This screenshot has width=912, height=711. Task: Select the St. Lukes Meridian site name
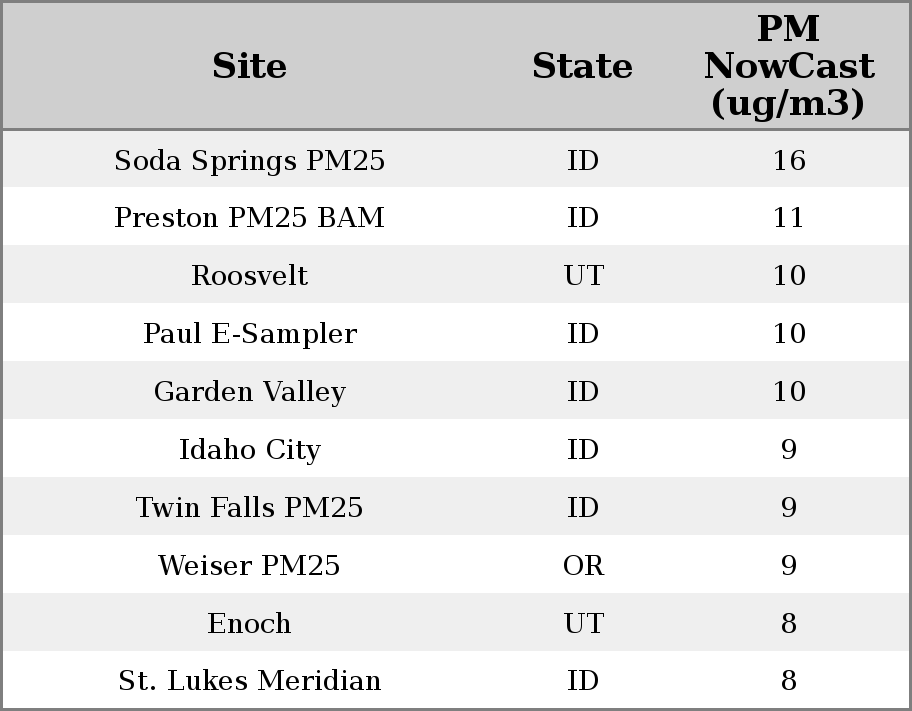click(x=249, y=681)
